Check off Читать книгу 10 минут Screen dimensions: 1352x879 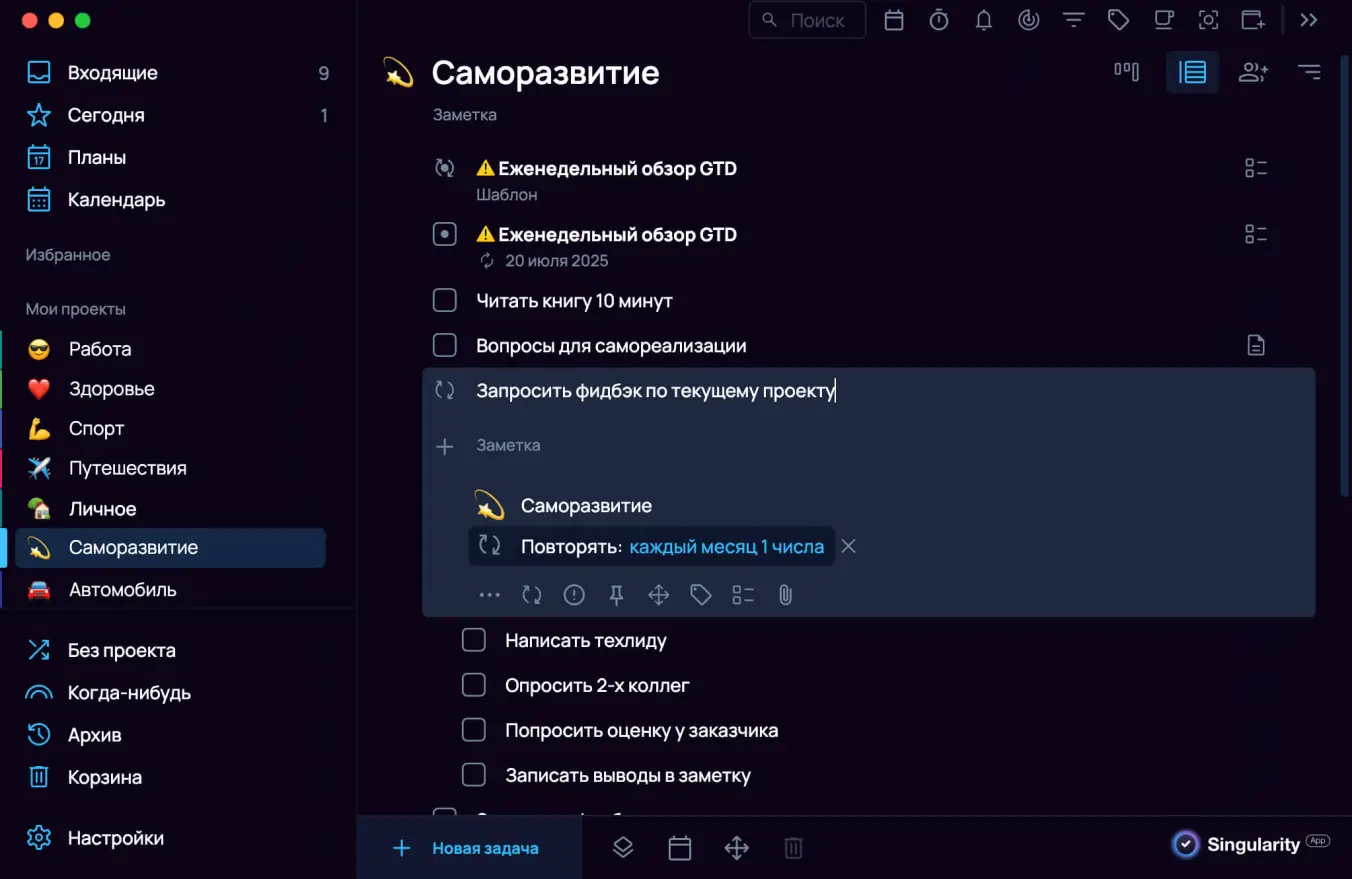pyautogui.click(x=444, y=300)
